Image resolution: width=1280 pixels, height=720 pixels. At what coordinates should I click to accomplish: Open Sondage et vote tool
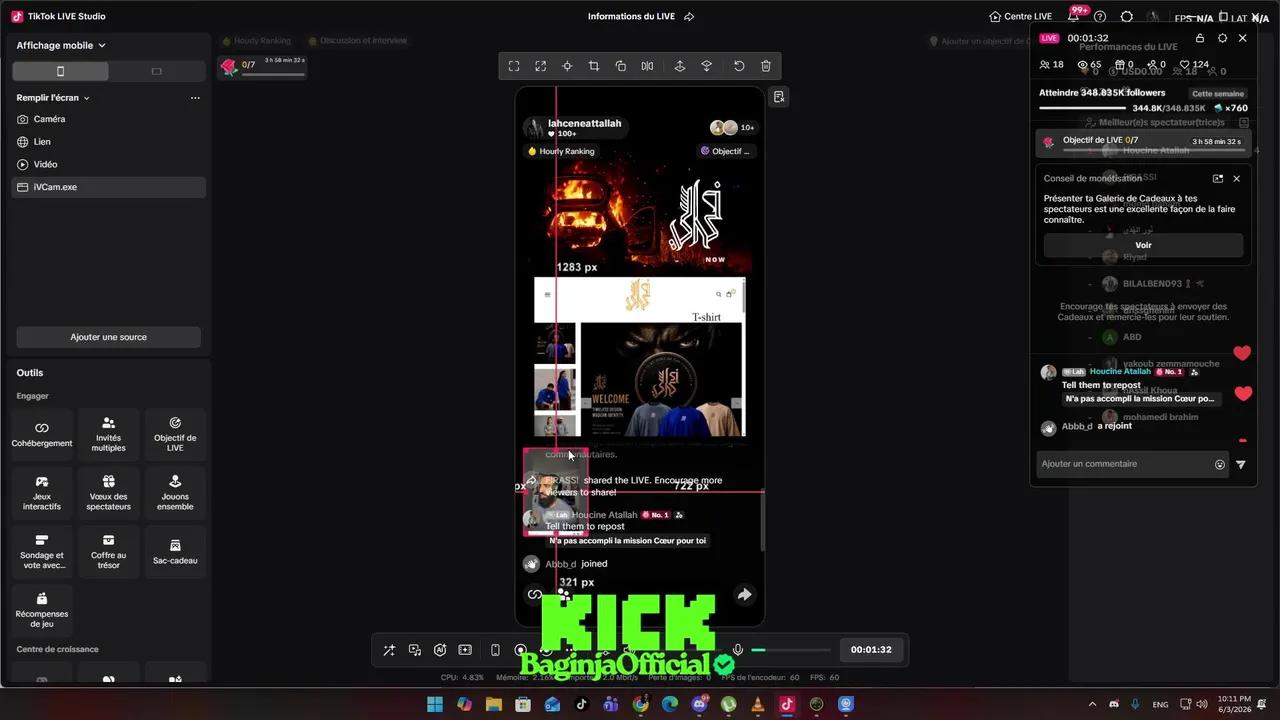pos(42,552)
